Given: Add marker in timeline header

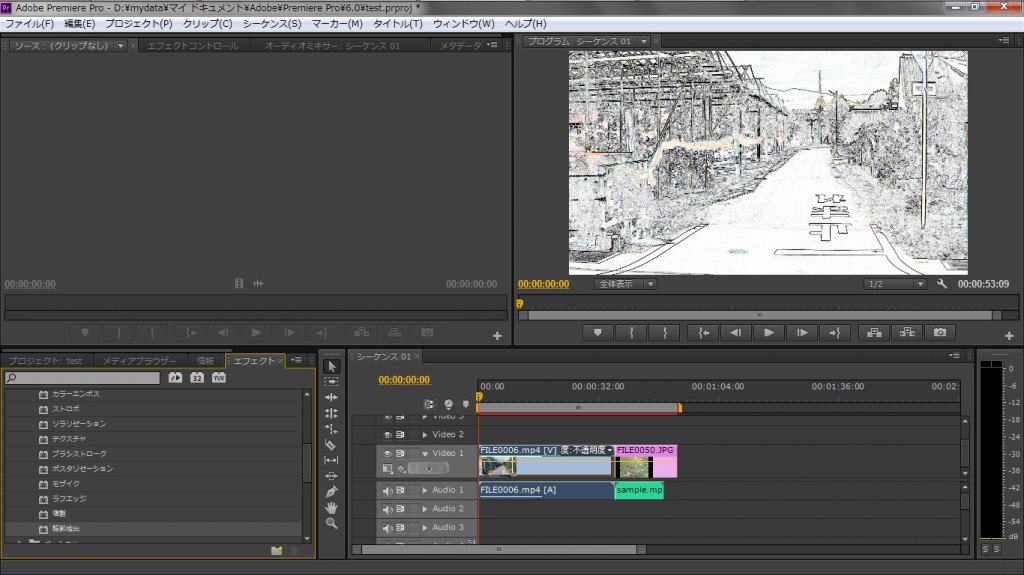Looking at the screenshot, I should (466, 404).
